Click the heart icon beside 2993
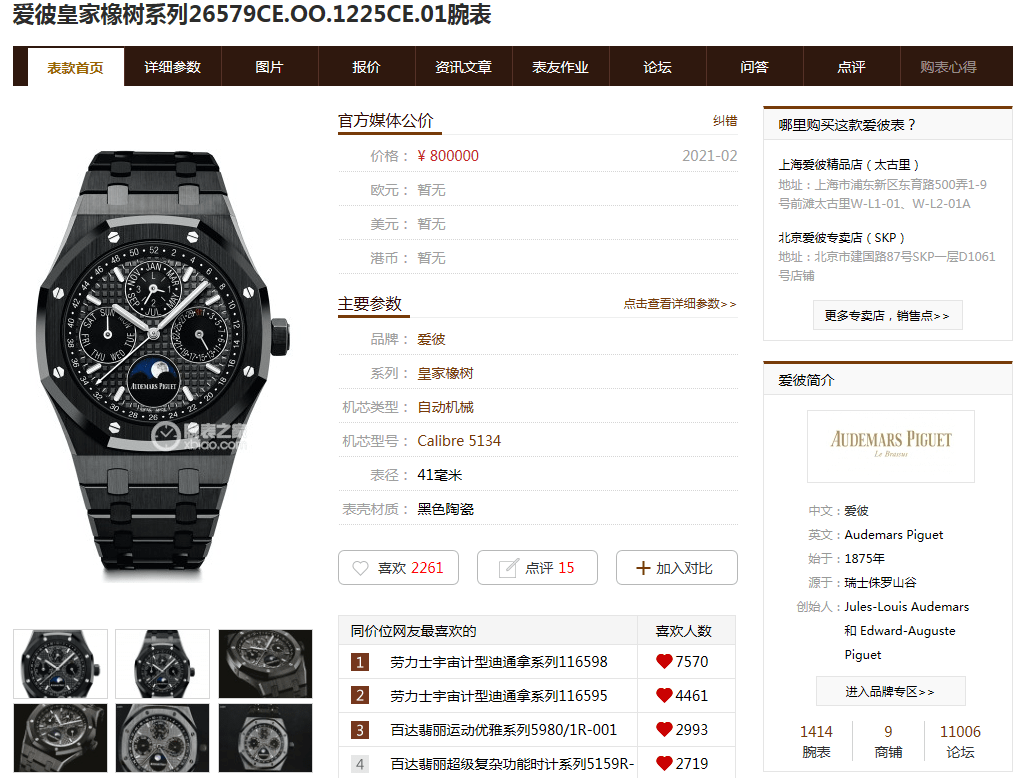This screenshot has width=1025, height=778. point(664,730)
